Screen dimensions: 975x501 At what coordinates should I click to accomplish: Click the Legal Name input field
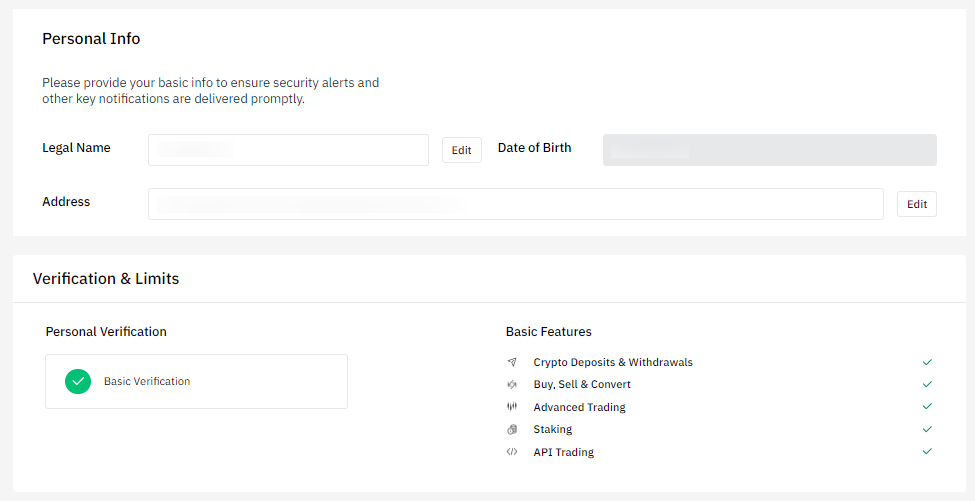(x=288, y=150)
